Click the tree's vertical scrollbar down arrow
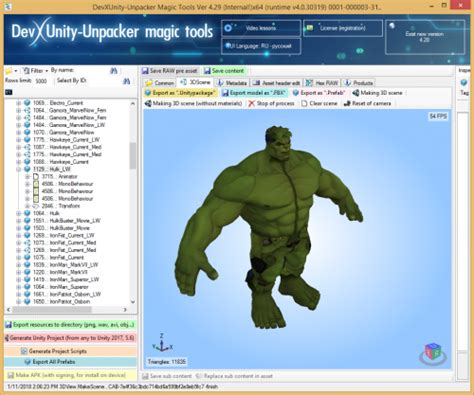Image resolution: width=474 pixels, height=395 pixels. pos(133,302)
